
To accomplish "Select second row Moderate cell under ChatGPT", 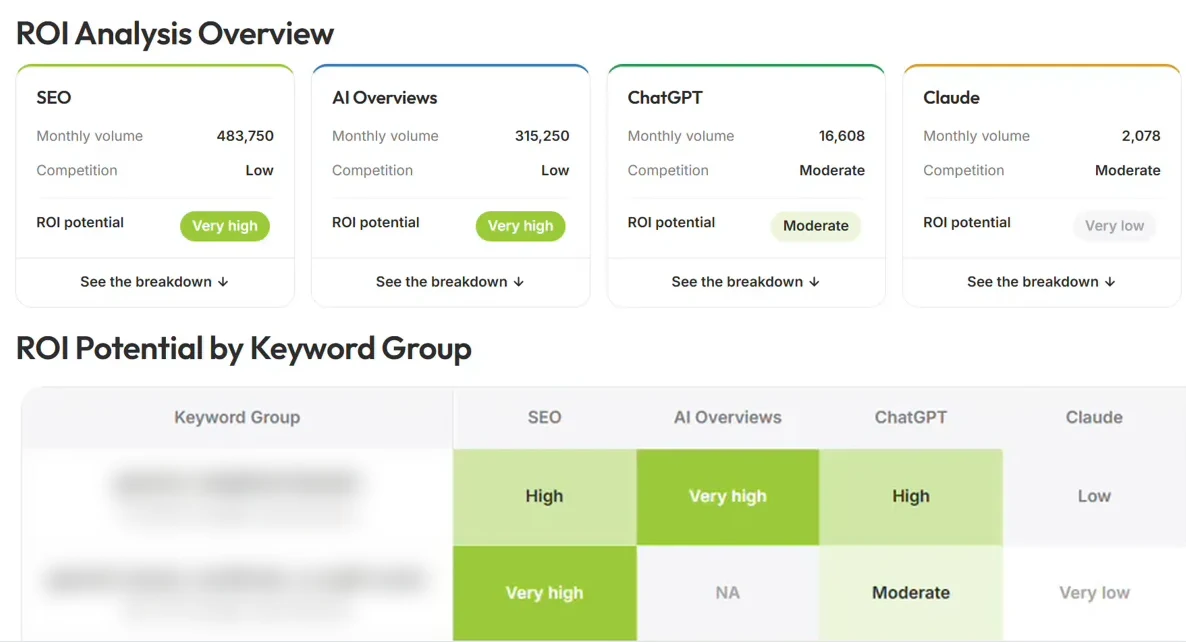I will click(x=911, y=593).
